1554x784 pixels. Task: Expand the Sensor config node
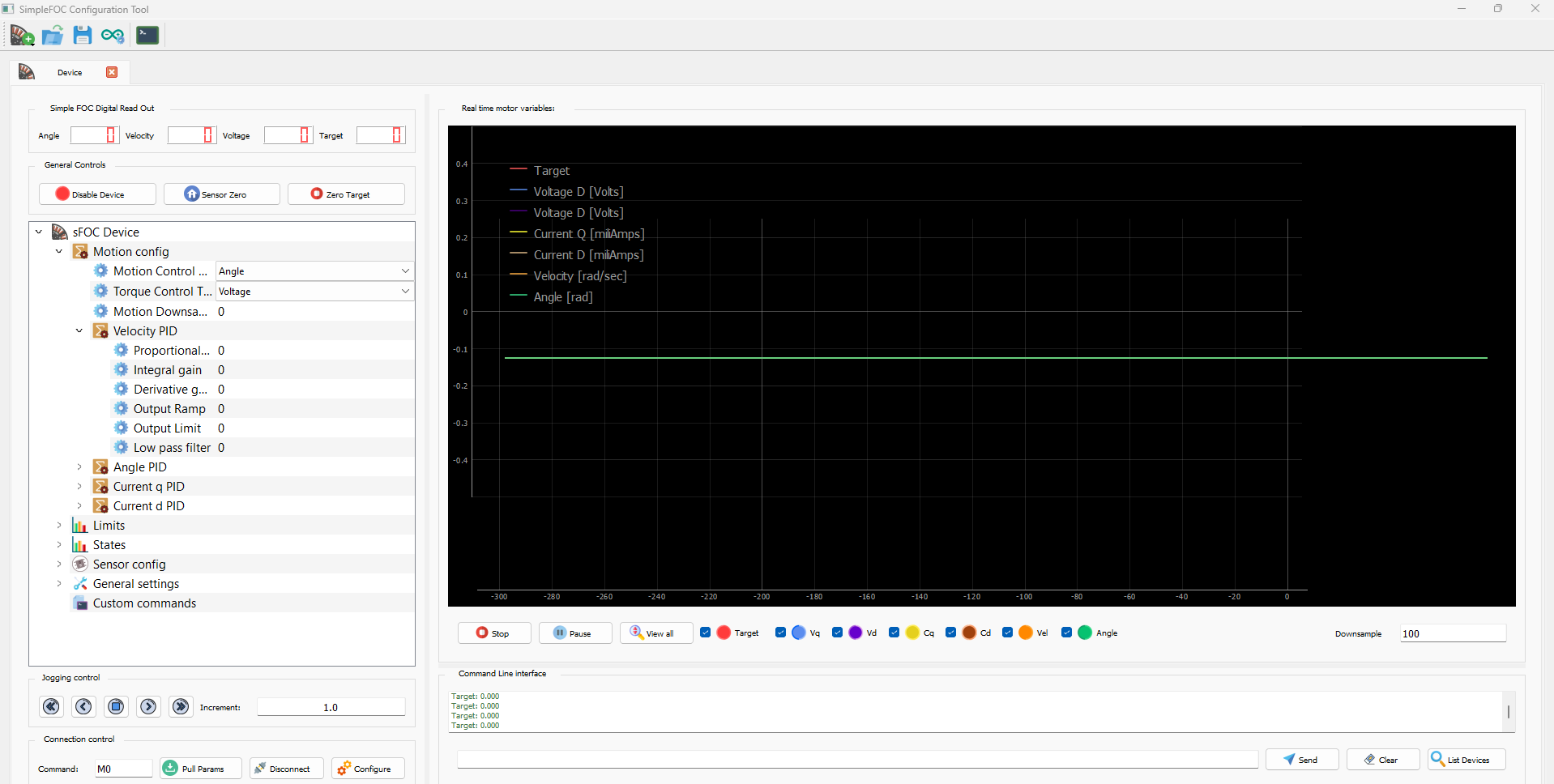[59, 564]
